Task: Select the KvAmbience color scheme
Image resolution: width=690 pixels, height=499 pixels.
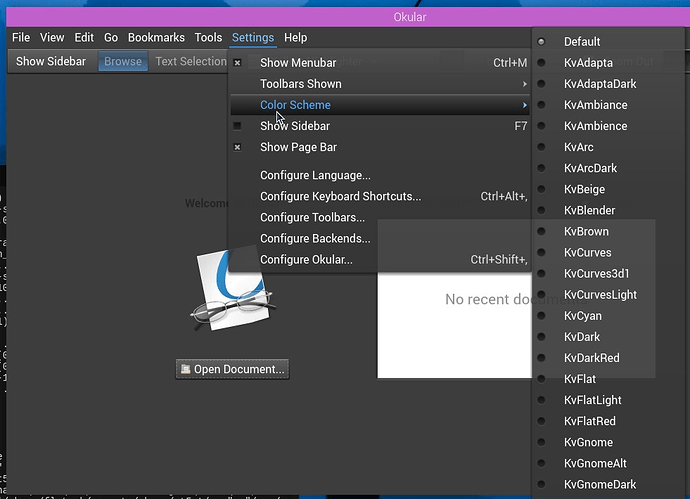Action: pos(607,126)
